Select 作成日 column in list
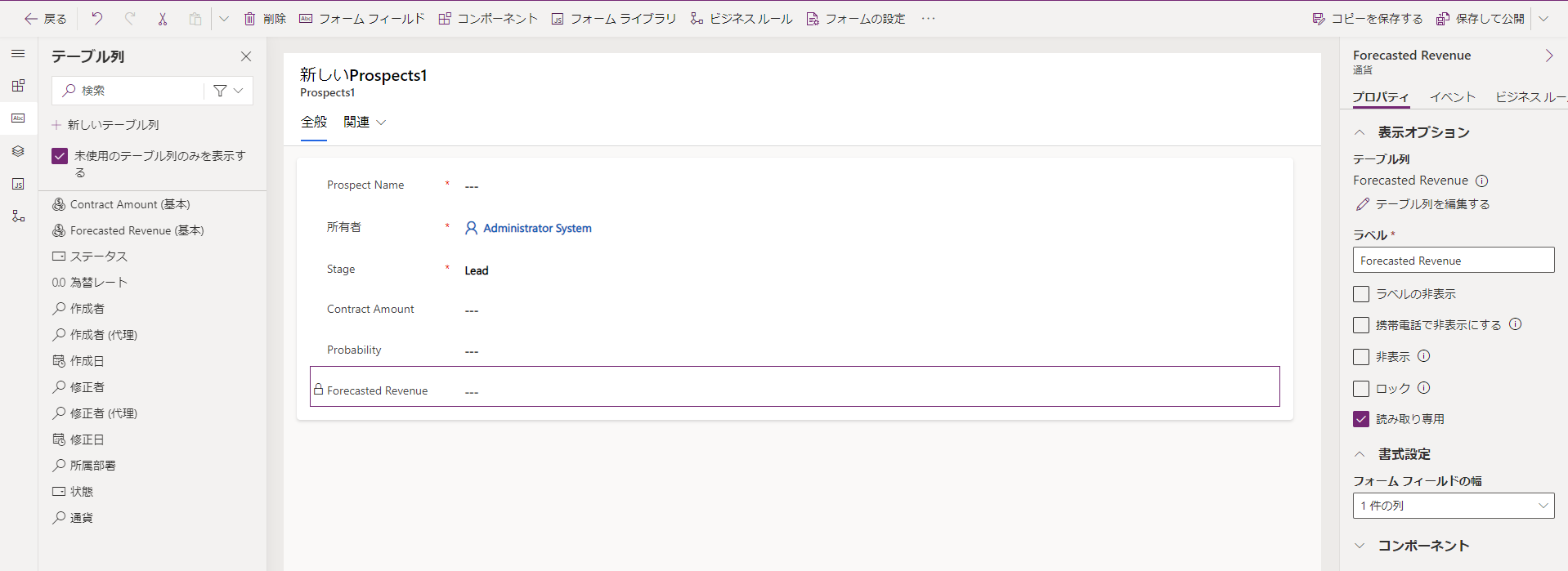Screen dimensions: 1568x571 78,361
